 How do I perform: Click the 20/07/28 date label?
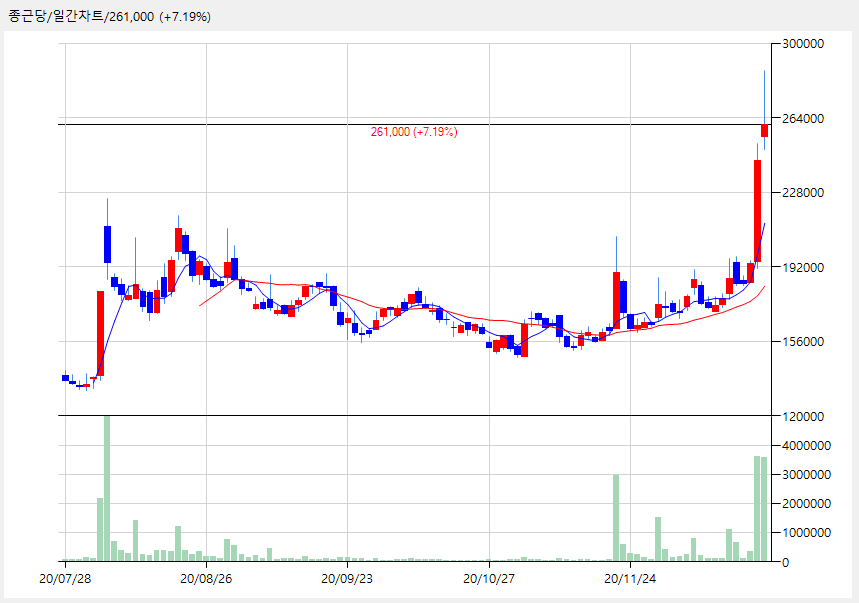click(x=65, y=579)
